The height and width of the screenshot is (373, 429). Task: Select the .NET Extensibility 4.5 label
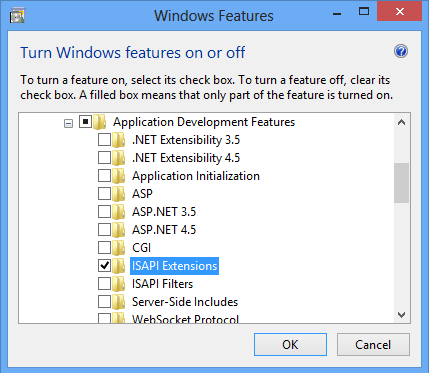pyautogui.click(x=186, y=158)
